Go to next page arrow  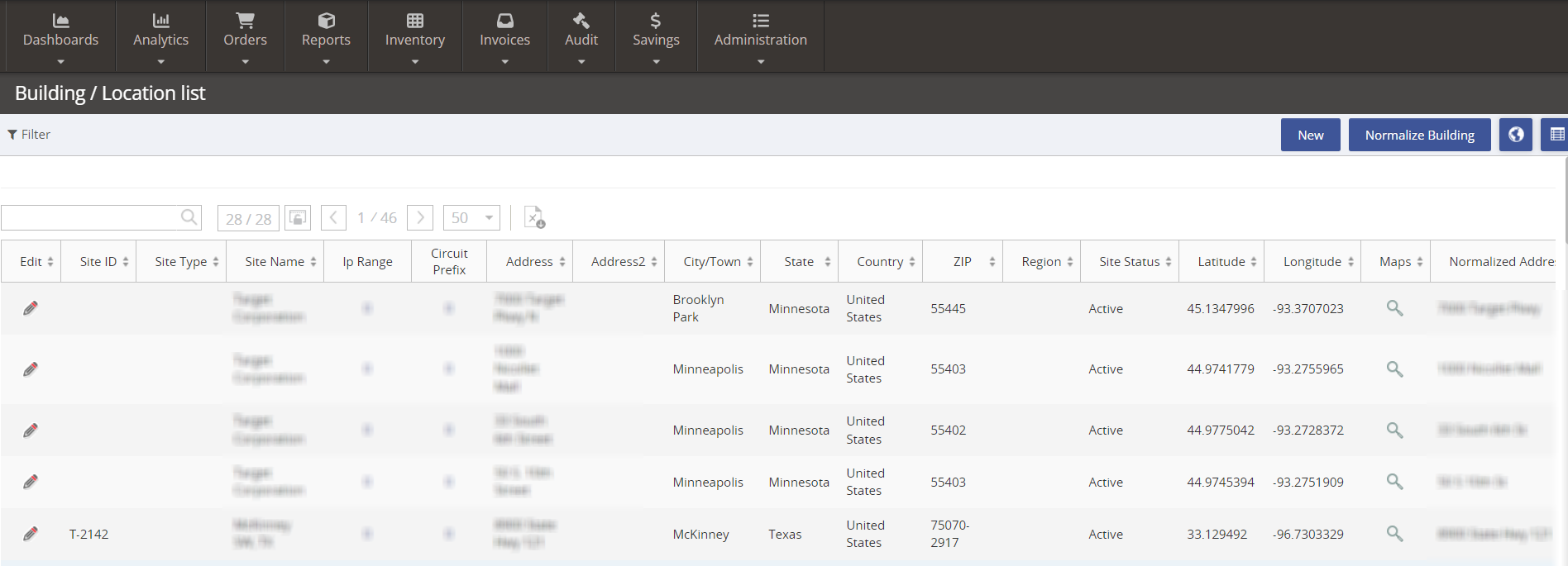coord(420,217)
